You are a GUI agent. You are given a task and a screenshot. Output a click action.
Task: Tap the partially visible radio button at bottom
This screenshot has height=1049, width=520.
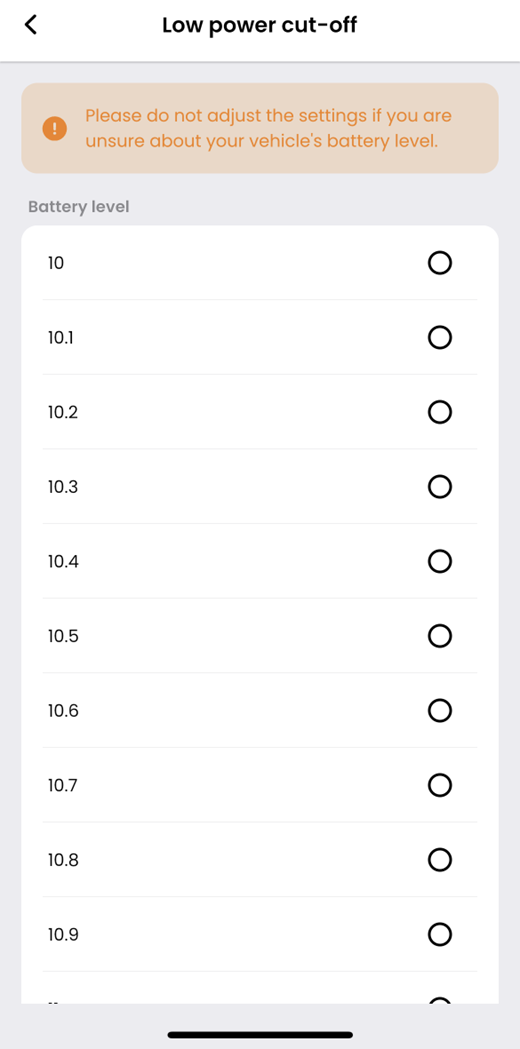440,1001
